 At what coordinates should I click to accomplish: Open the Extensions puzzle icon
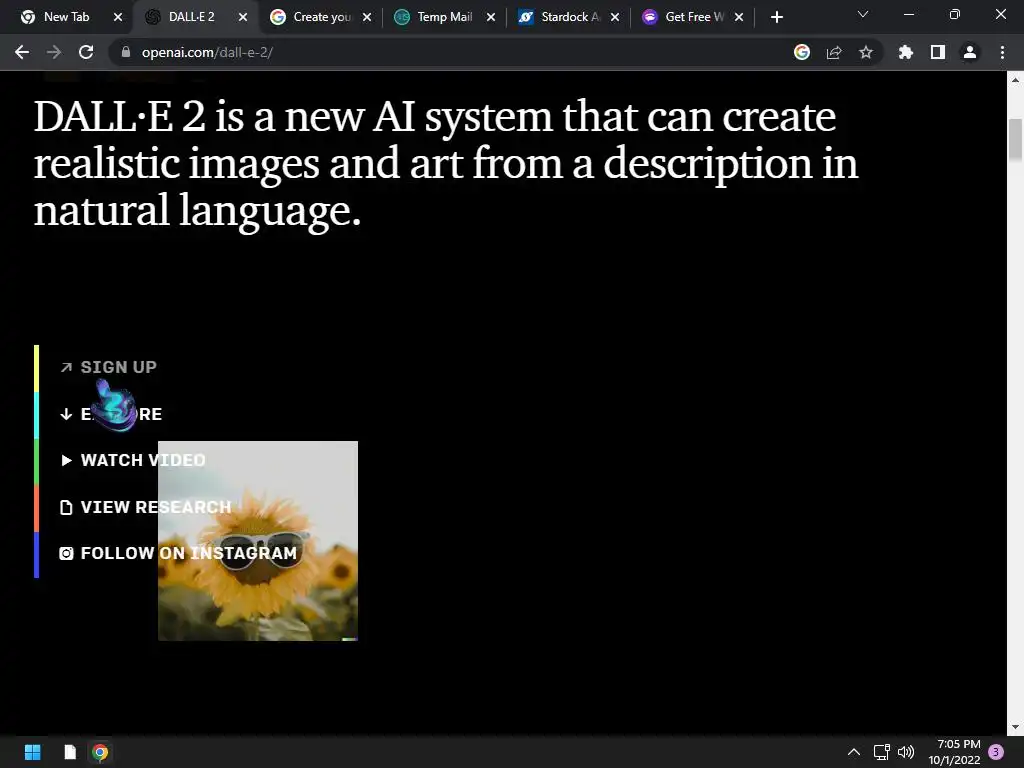906,52
